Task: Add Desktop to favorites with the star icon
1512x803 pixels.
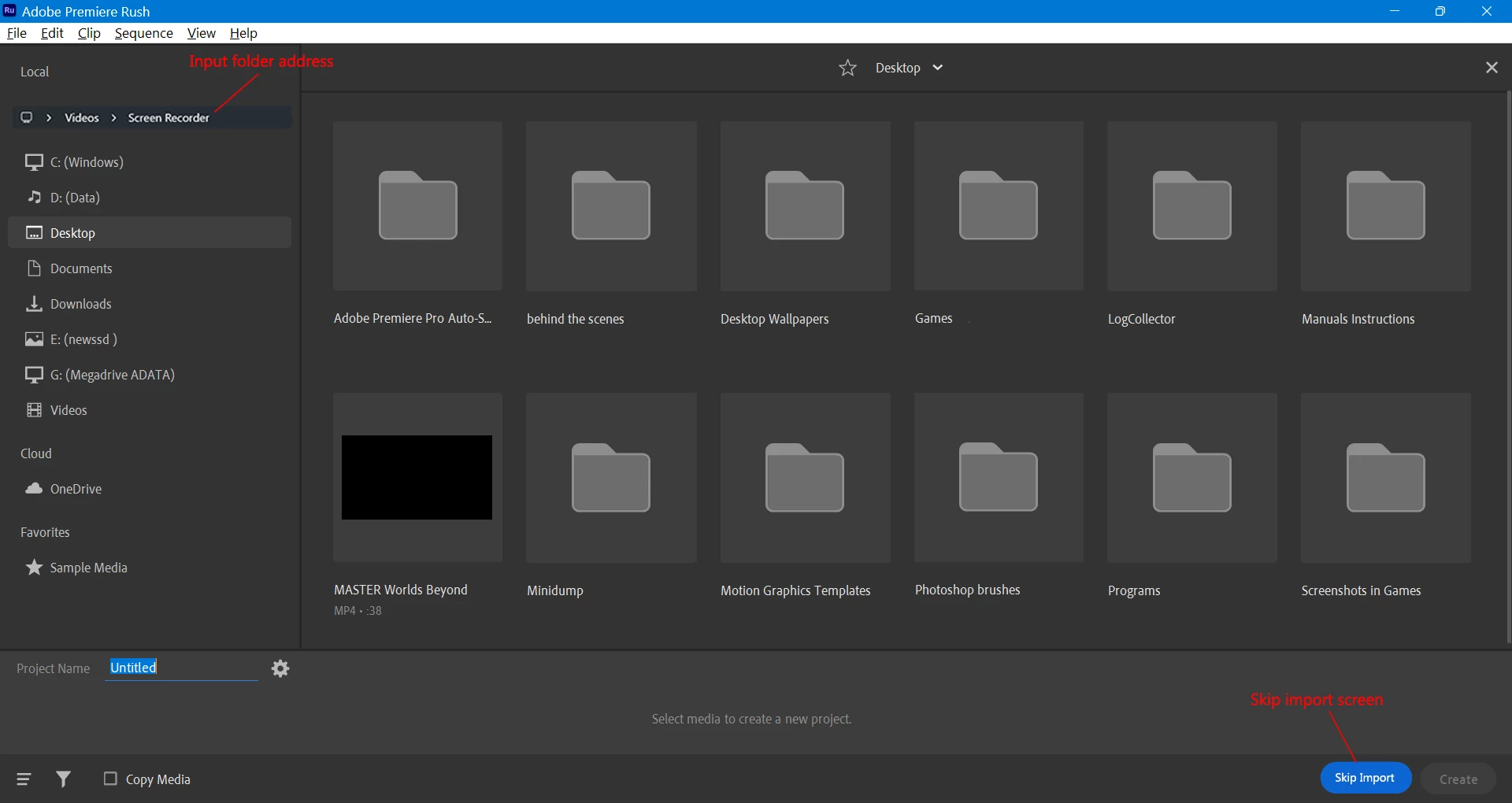Action: coord(847,68)
